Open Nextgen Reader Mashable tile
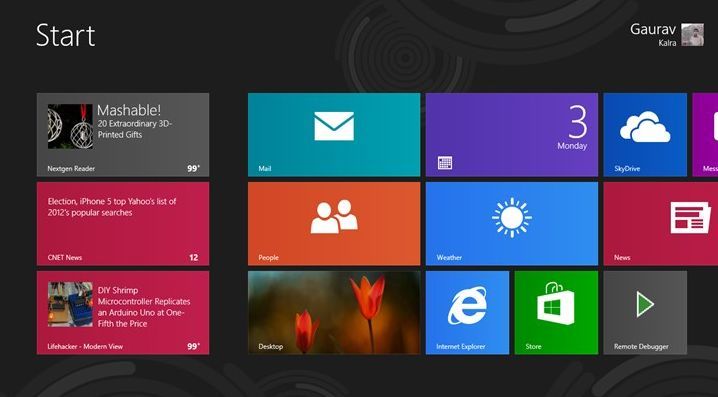The height and width of the screenshot is (397, 718). click(123, 135)
